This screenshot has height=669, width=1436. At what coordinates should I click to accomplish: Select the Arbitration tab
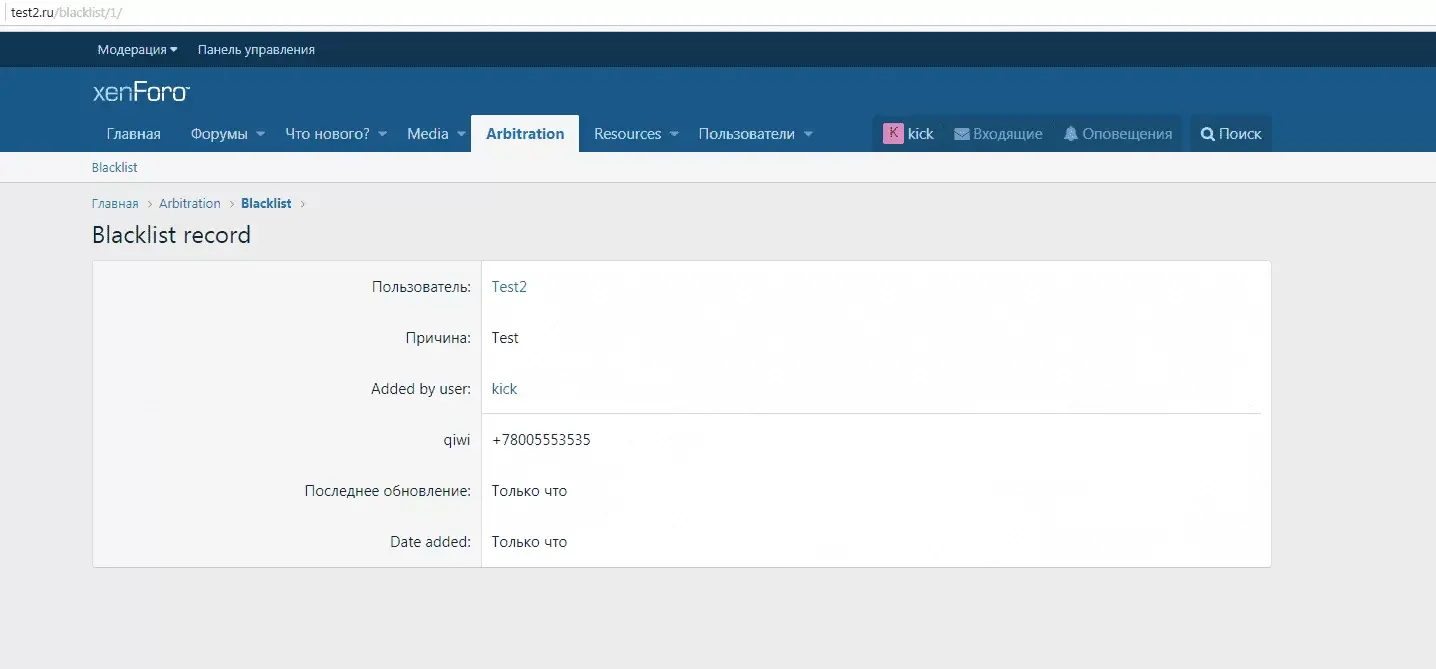tap(525, 134)
